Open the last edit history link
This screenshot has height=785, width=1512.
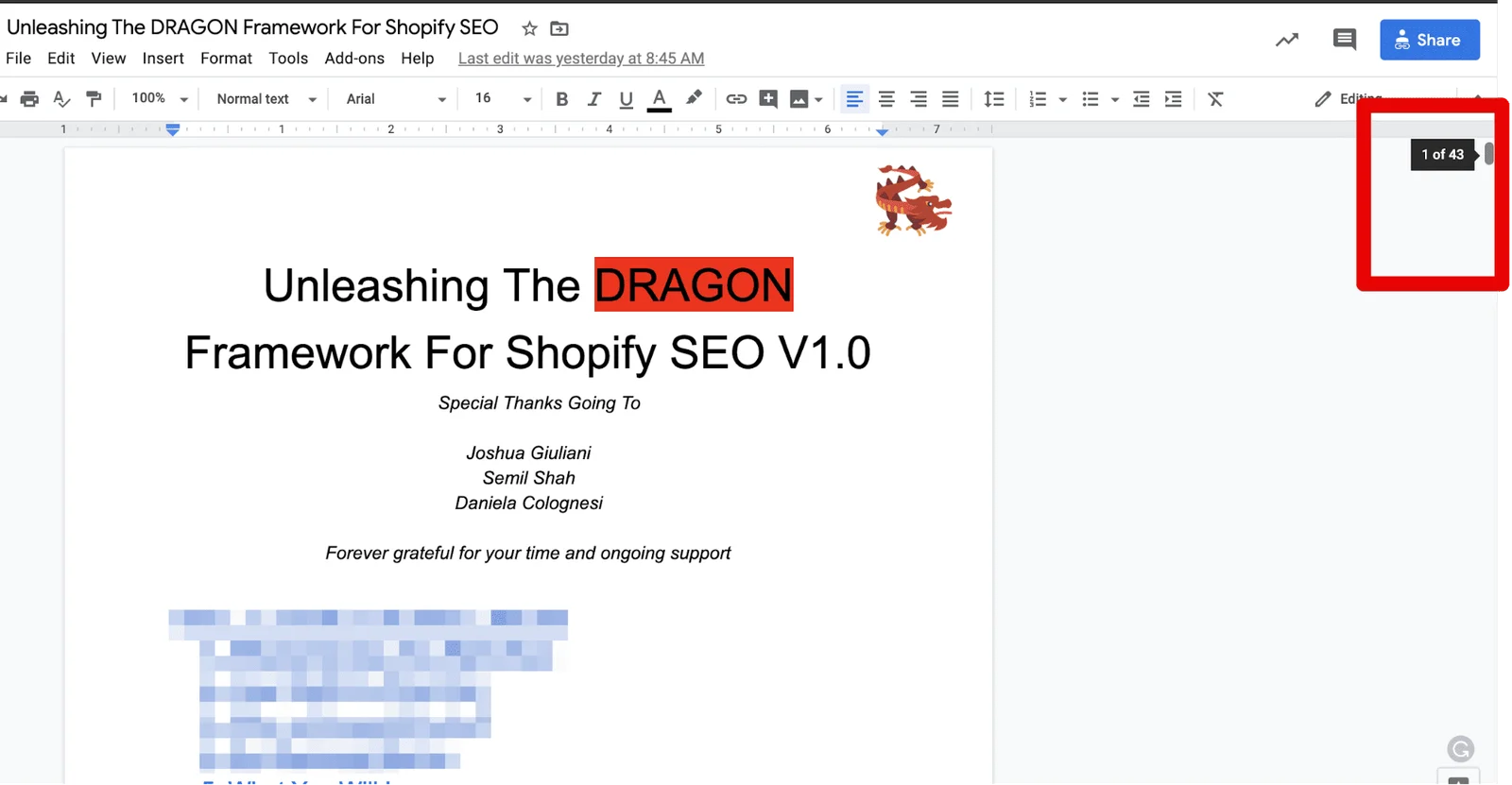pos(581,59)
